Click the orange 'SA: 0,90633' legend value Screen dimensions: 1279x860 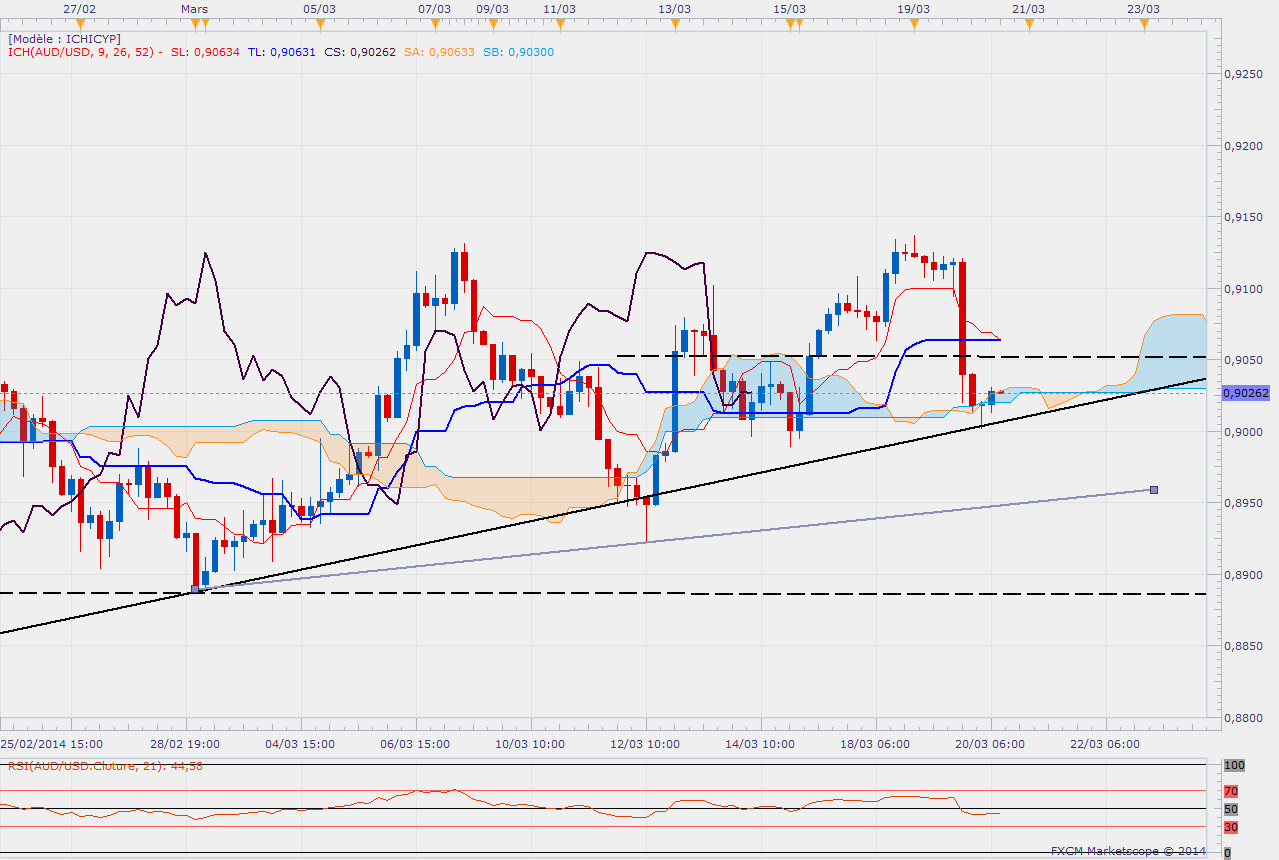click(x=438, y=53)
